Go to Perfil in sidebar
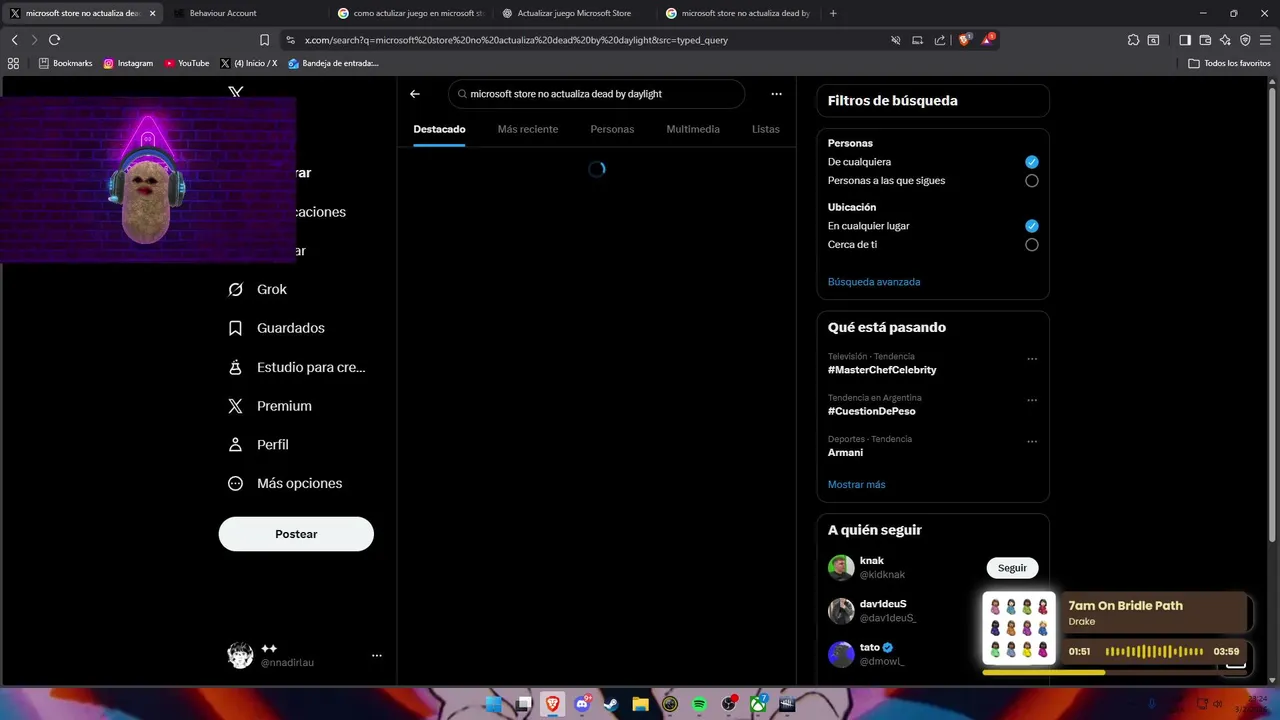The image size is (1280, 720). [x=258, y=444]
